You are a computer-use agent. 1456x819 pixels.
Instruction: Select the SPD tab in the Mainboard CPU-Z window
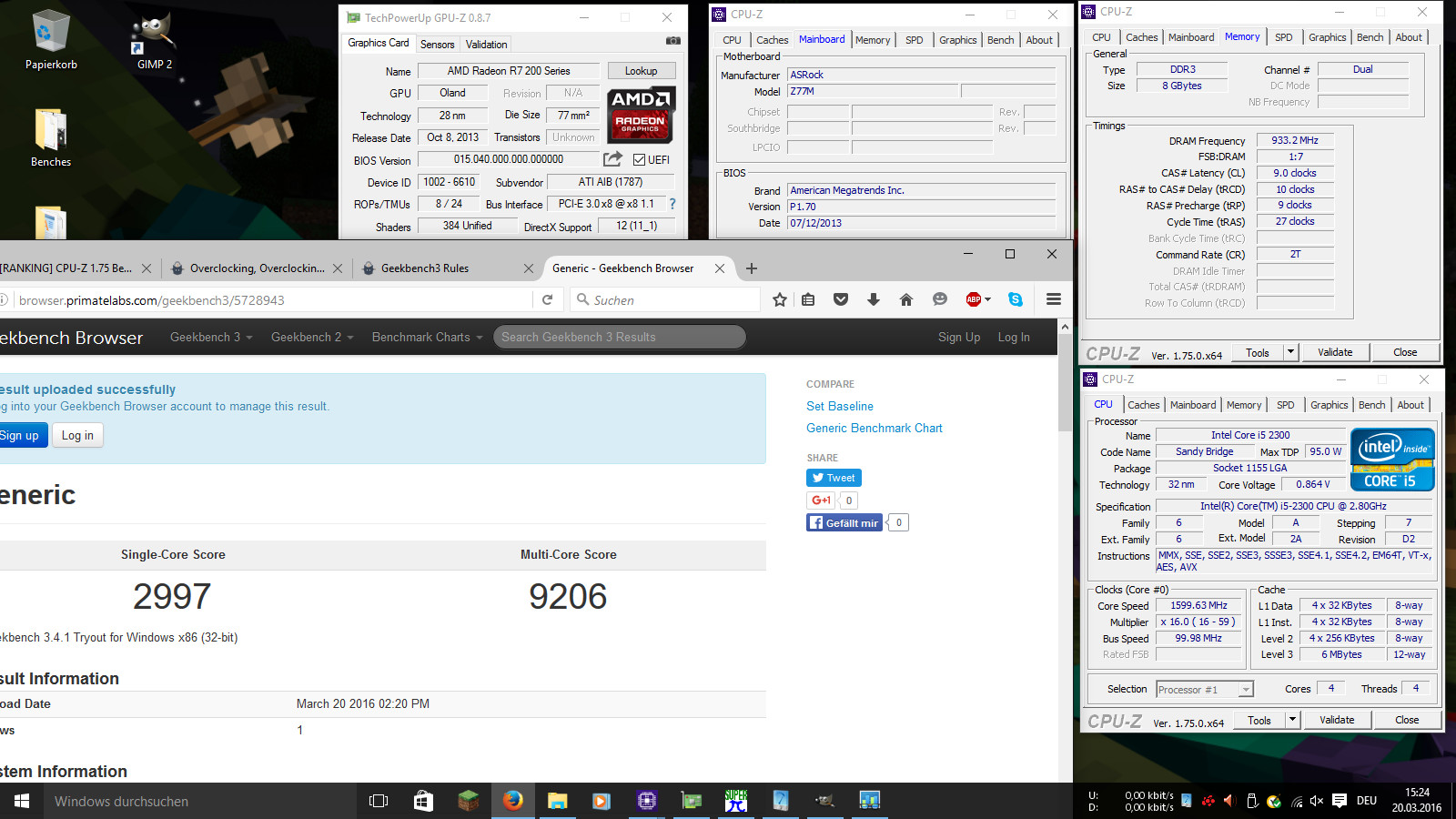[915, 40]
